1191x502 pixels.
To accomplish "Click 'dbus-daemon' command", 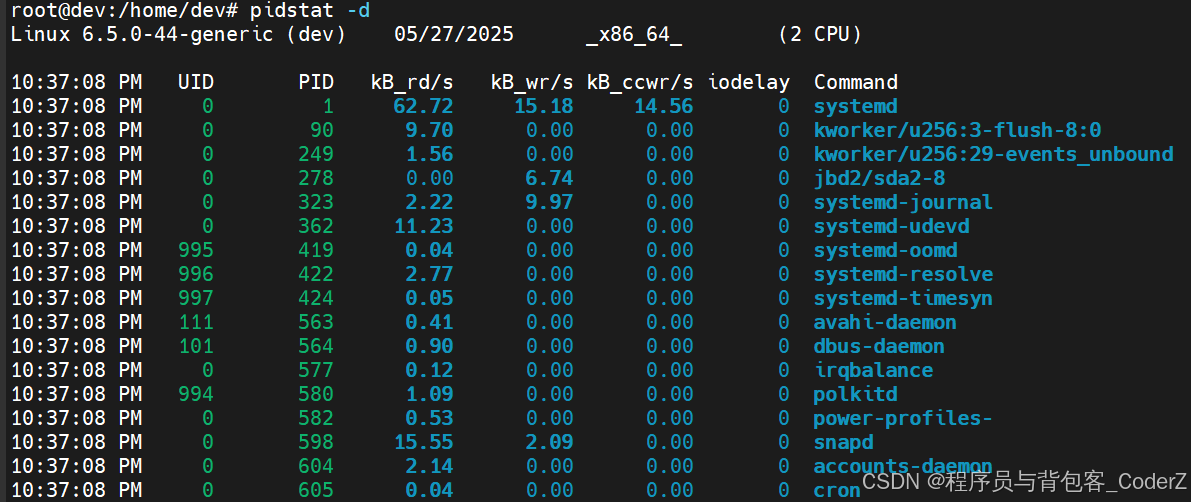I will pos(880,346).
